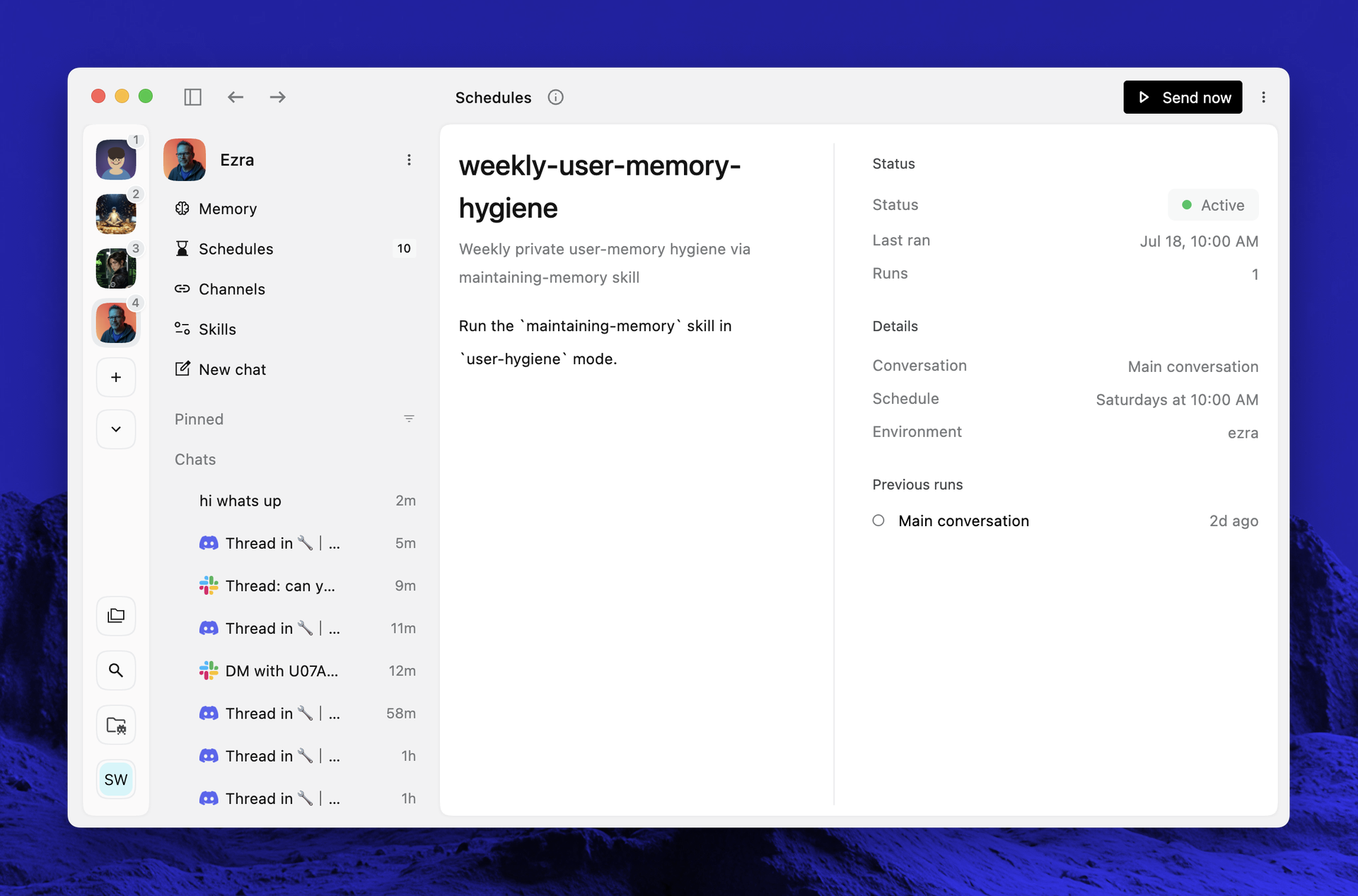This screenshot has width=1358, height=896.
Task: Go forward with the right arrow
Action: [277, 97]
